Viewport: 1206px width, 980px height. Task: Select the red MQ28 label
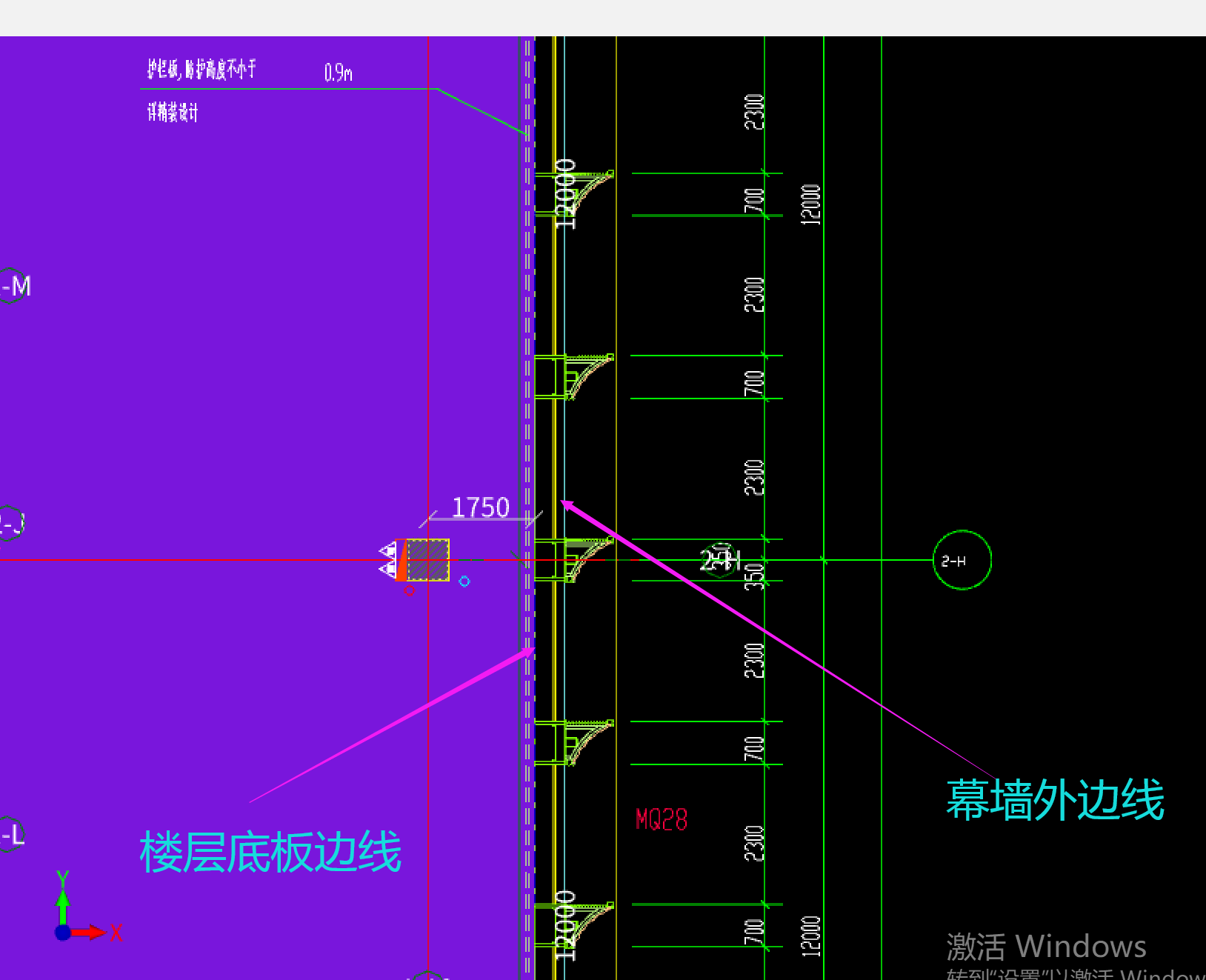(662, 820)
